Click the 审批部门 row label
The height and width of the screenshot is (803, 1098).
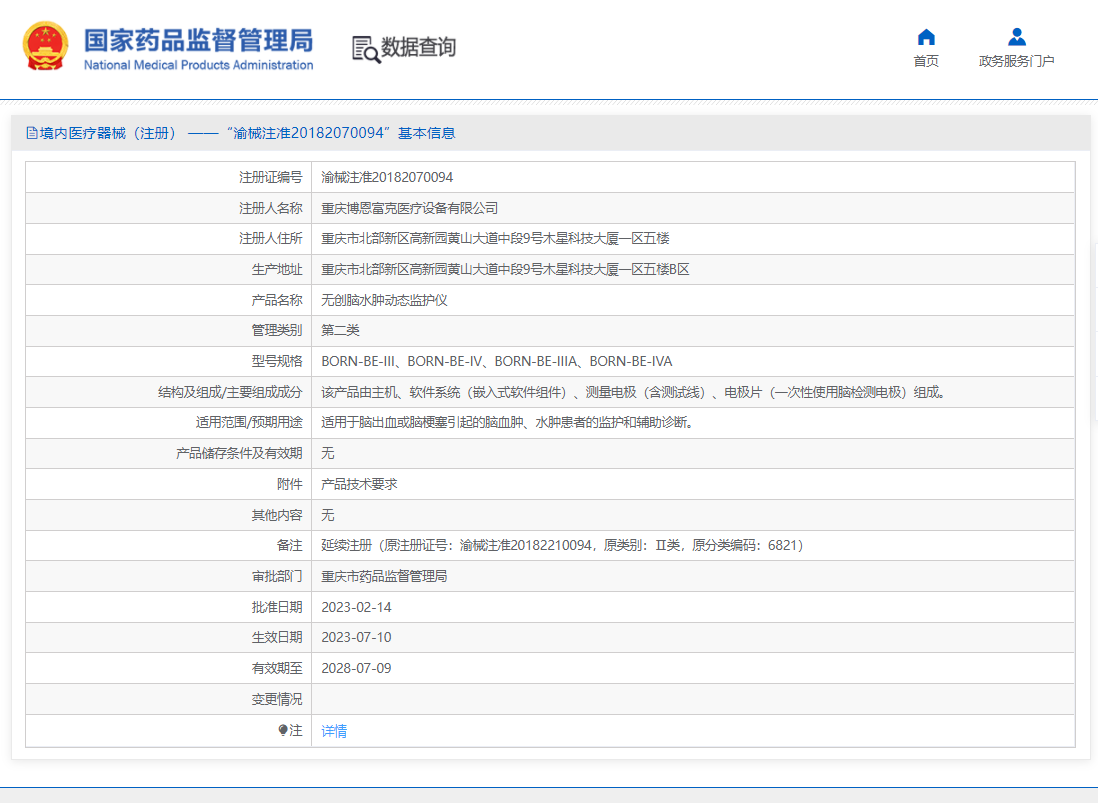(x=277, y=576)
